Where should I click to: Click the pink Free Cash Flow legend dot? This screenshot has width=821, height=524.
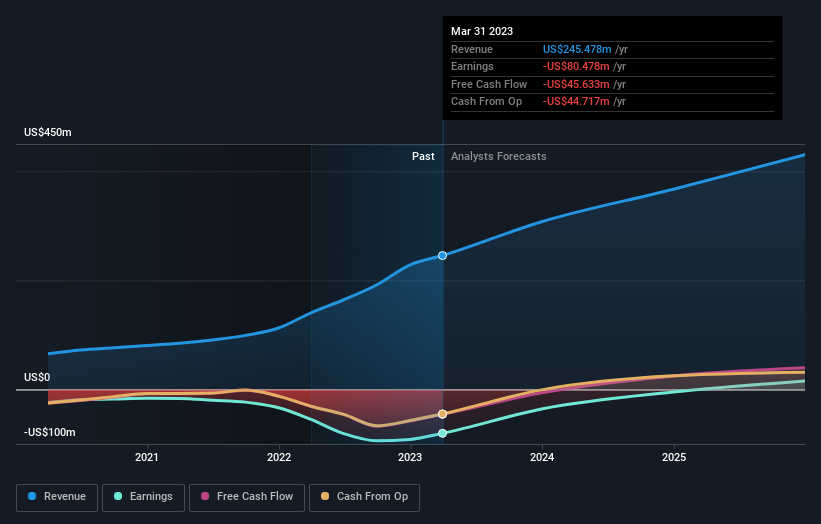click(x=205, y=496)
